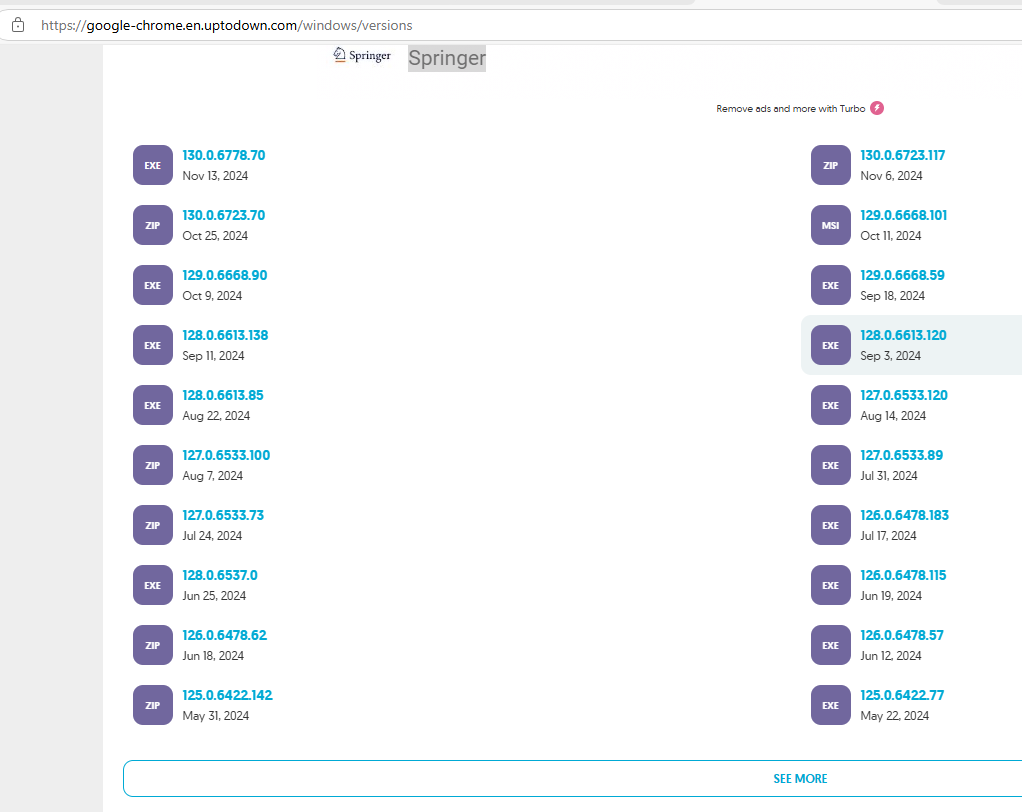The height and width of the screenshot is (812, 1022).
Task: Open version 128.0.6613.85 link
Action: [x=223, y=395]
